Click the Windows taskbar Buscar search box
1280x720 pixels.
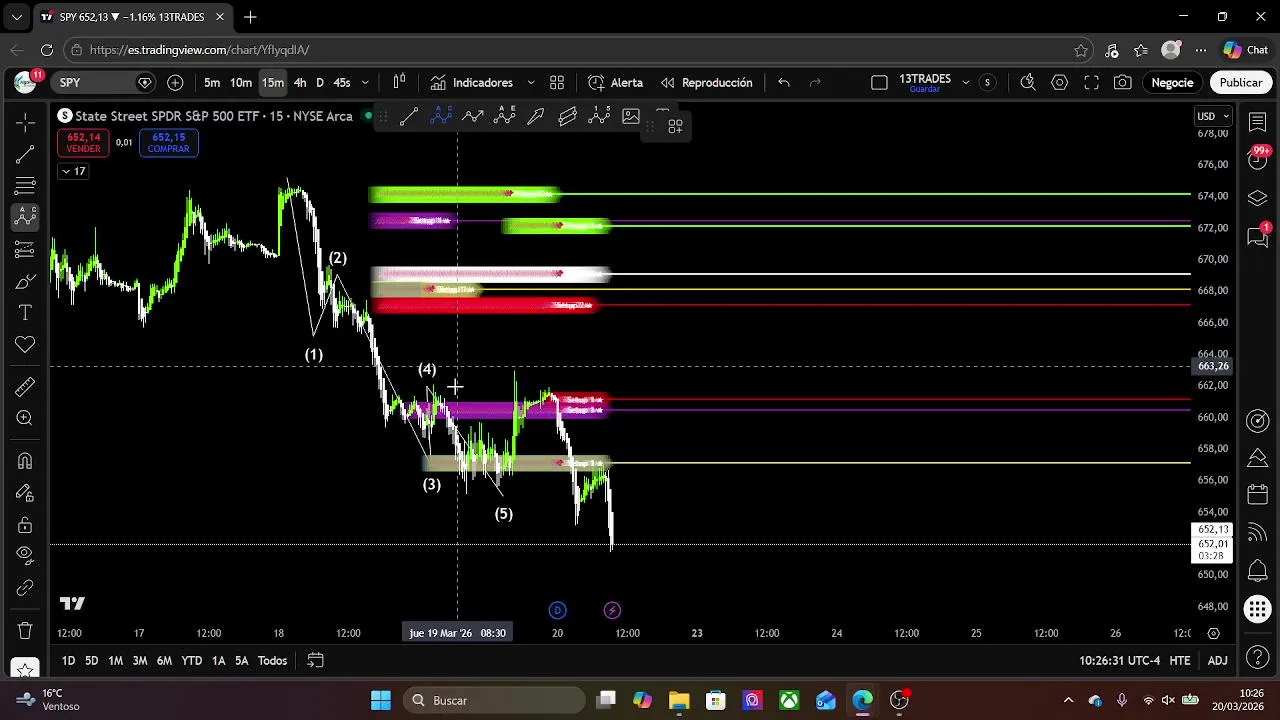click(x=494, y=700)
